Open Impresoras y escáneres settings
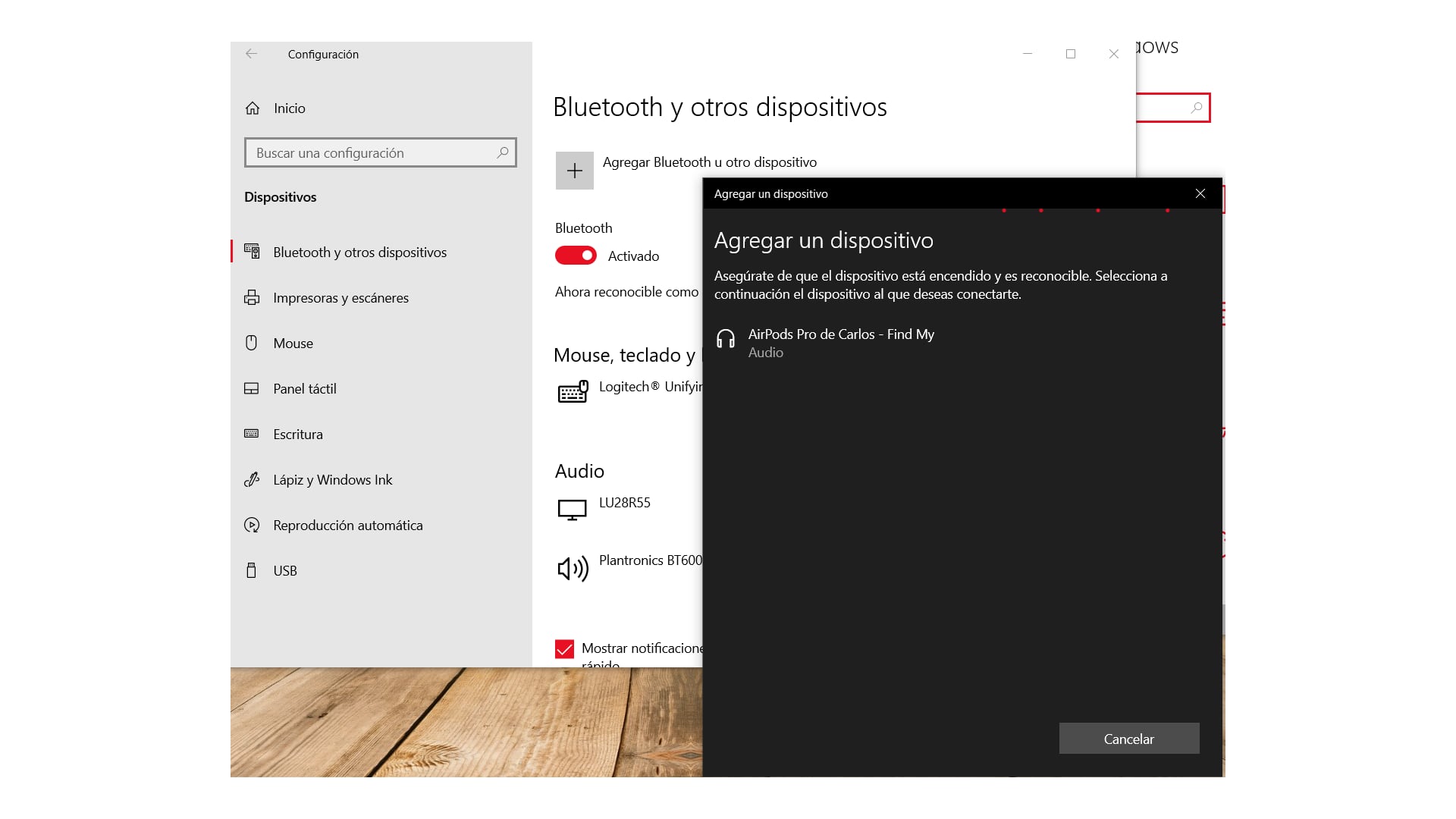Viewport: 1456px width, 819px height. click(381, 297)
